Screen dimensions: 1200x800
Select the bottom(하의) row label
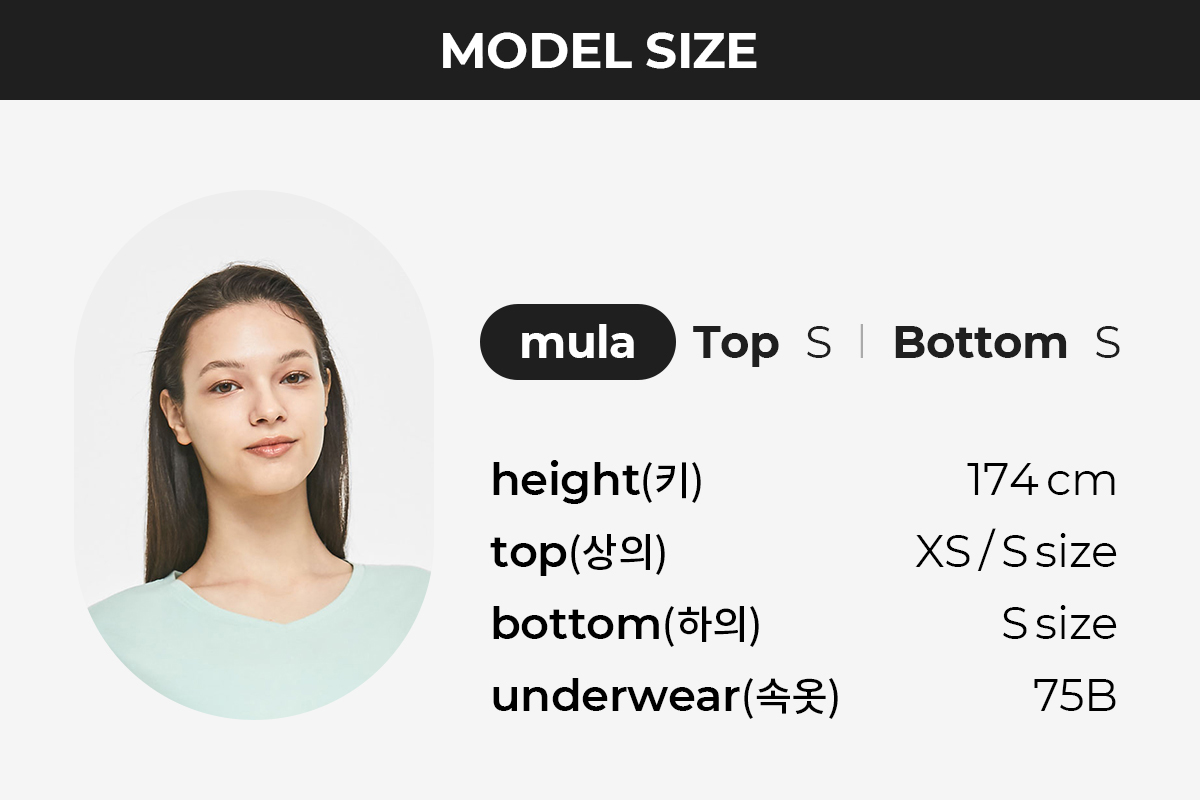tap(626, 625)
